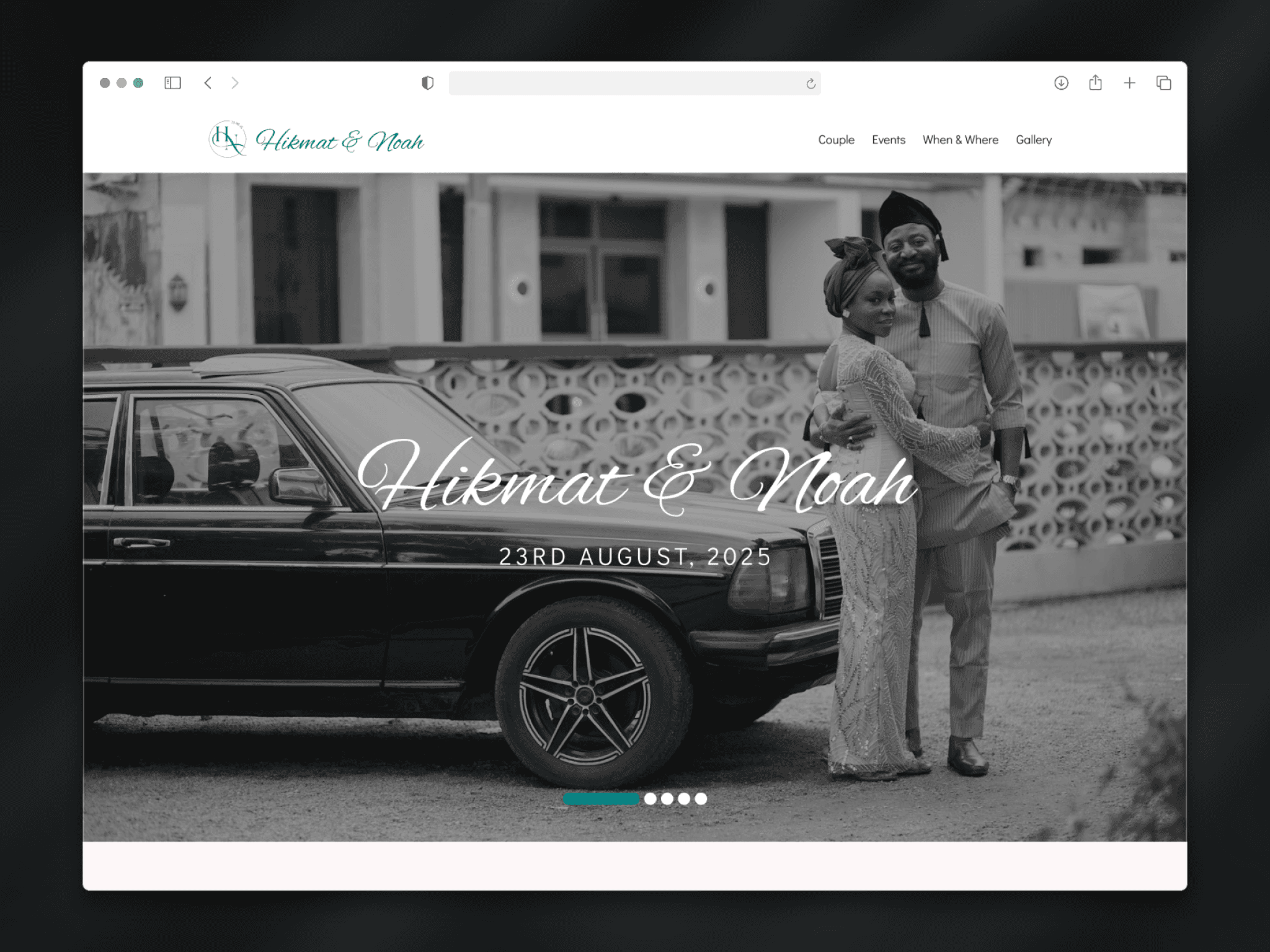Image resolution: width=1270 pixels, height=952 pixels.
Task: Select the active teal slide indicator
Action: 600,799
